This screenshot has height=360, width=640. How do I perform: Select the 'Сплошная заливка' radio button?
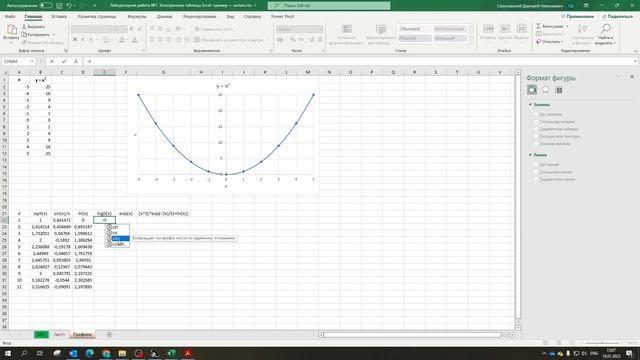536,122
